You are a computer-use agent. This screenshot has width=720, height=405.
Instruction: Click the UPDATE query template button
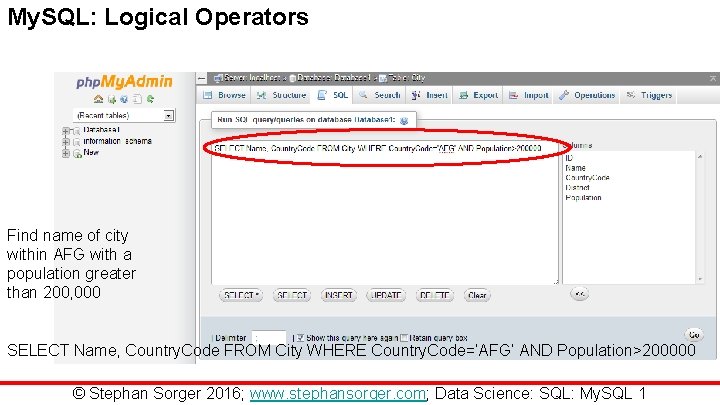point(386,295)
